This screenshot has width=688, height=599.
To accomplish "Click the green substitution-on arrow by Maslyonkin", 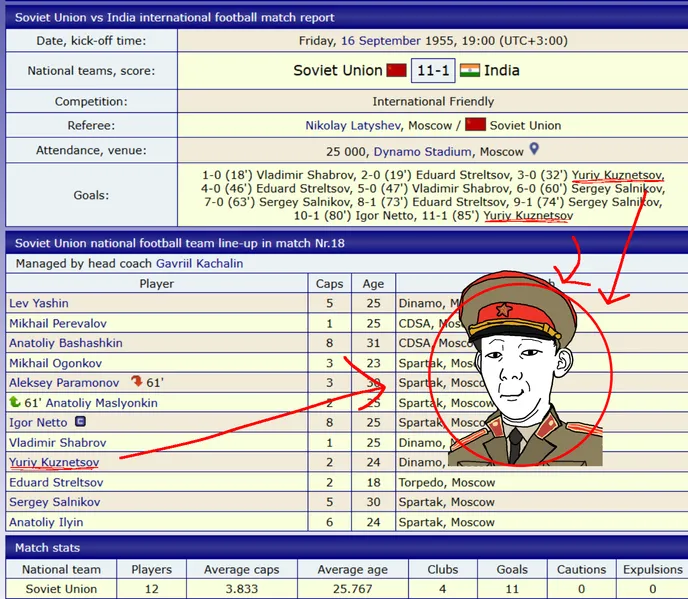I will coord(14,402).
